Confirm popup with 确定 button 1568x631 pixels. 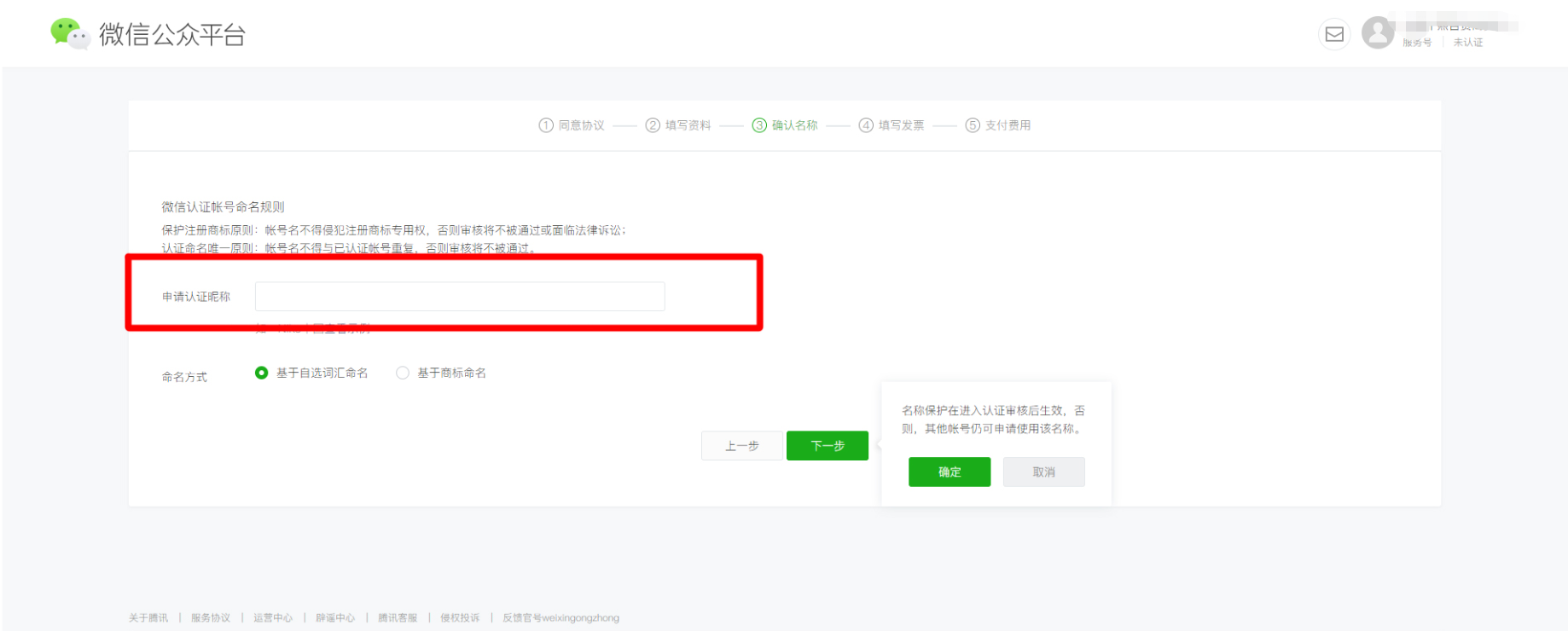[950, 472]
